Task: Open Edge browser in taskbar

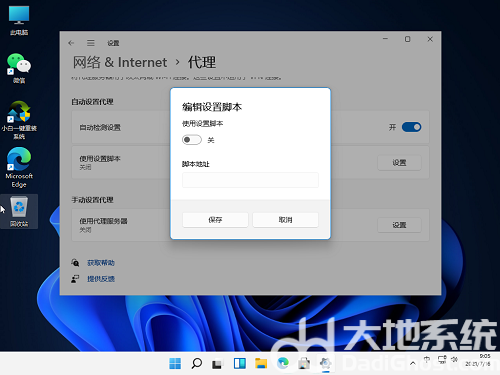Action: point(283,363)
